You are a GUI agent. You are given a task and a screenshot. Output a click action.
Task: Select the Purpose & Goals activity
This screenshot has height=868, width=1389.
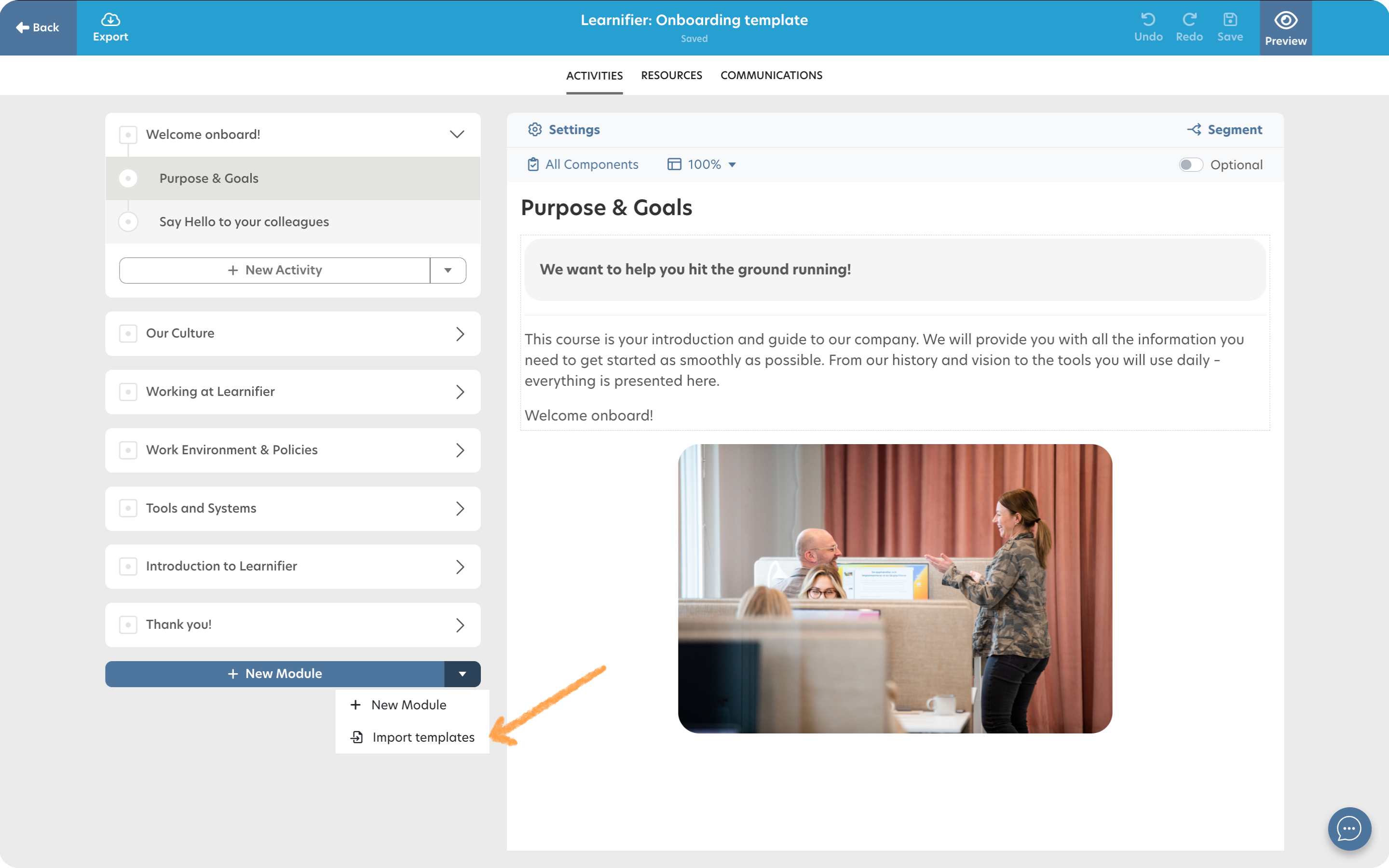[x=293, y=178]
